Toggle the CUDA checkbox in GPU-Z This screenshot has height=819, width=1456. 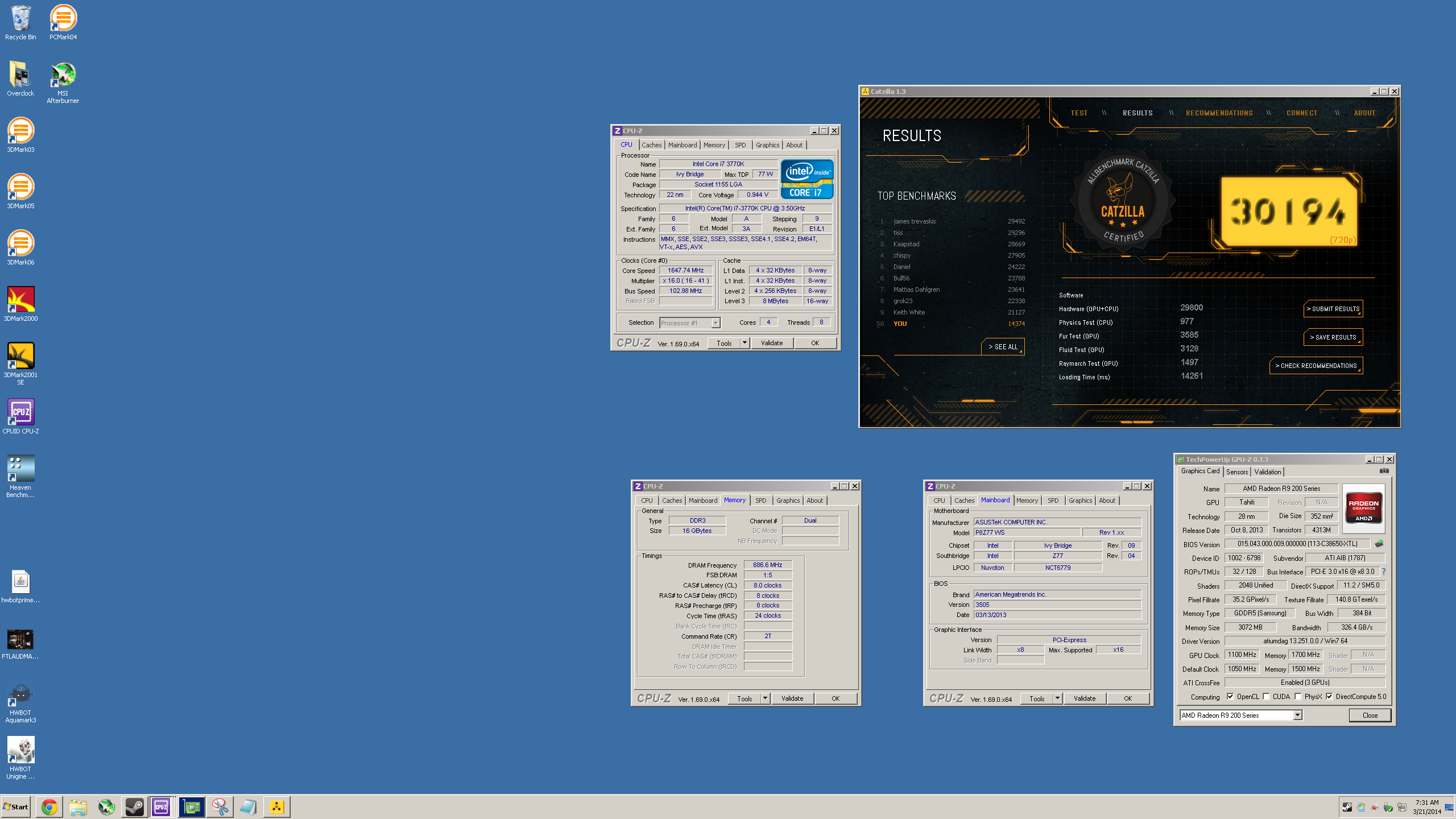pos(1266,696)
